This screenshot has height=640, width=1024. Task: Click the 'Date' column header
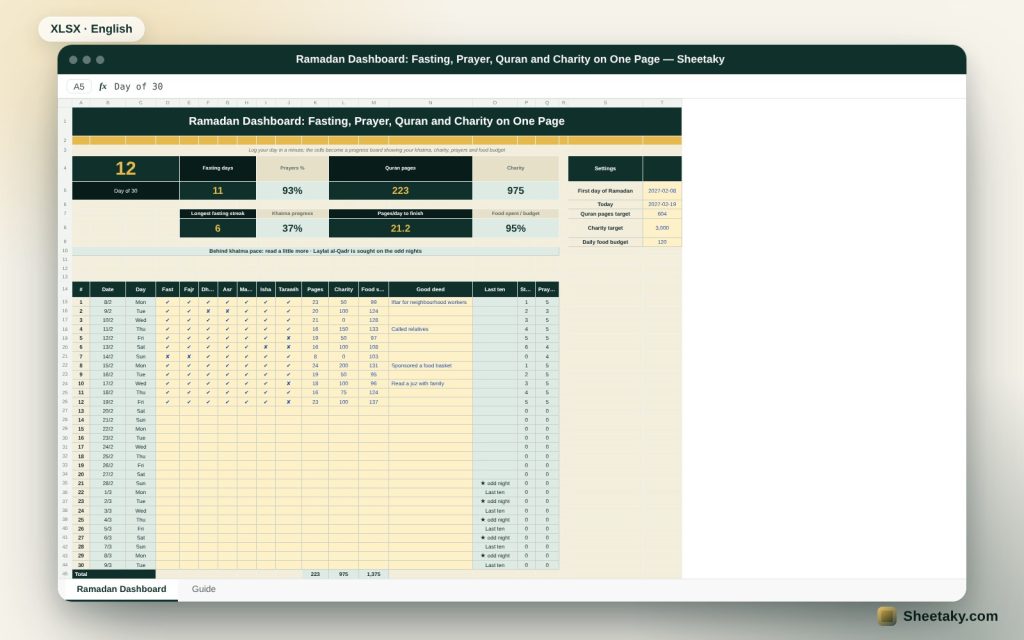[x=108, y=289]
